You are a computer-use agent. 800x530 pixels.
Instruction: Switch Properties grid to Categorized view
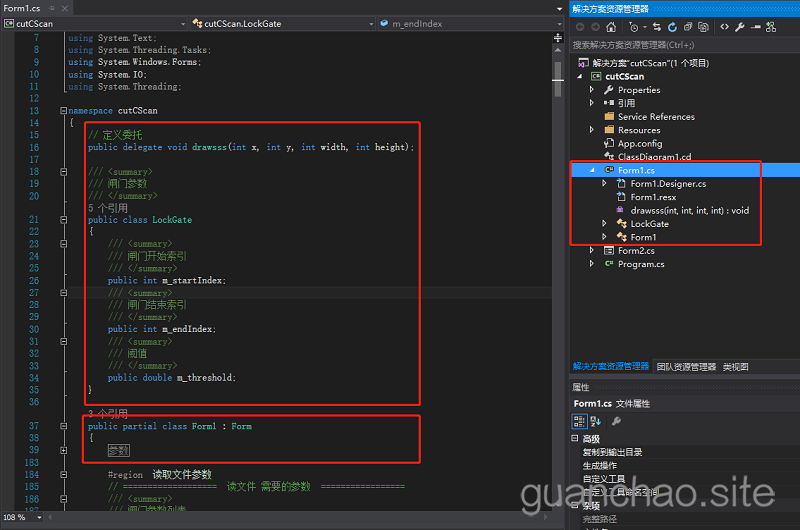(x=580, y=421)
